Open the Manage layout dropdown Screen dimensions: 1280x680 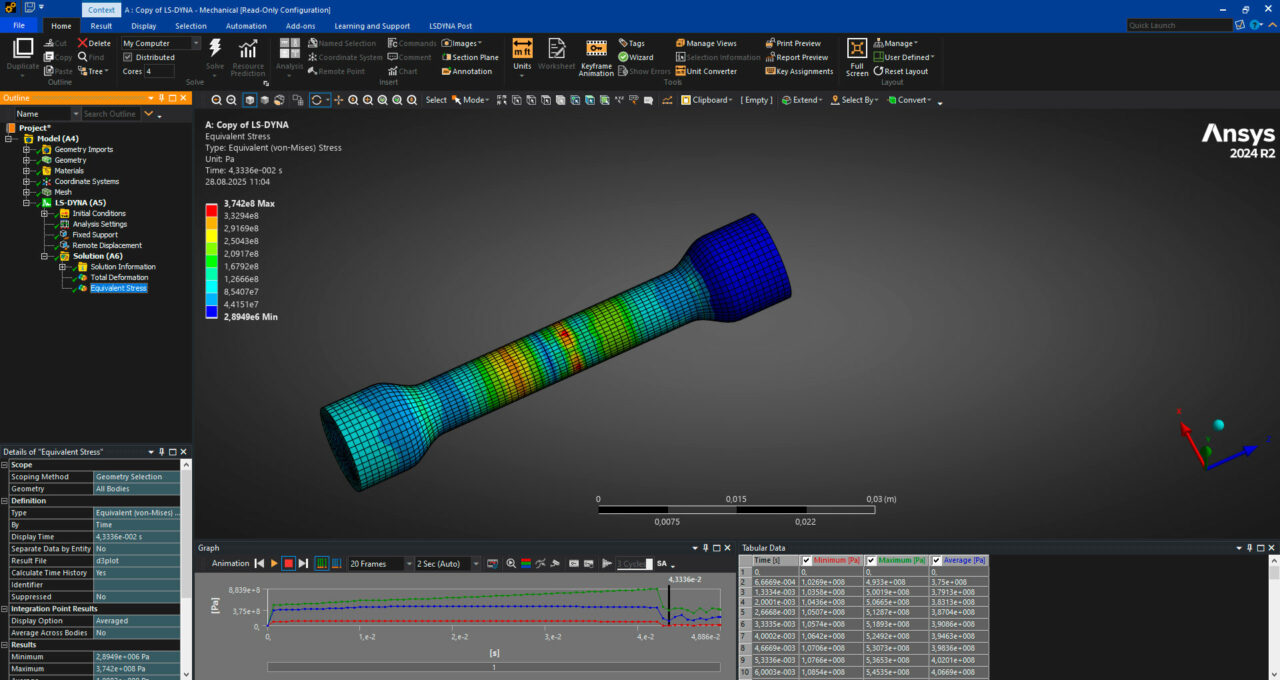[895, 43]
